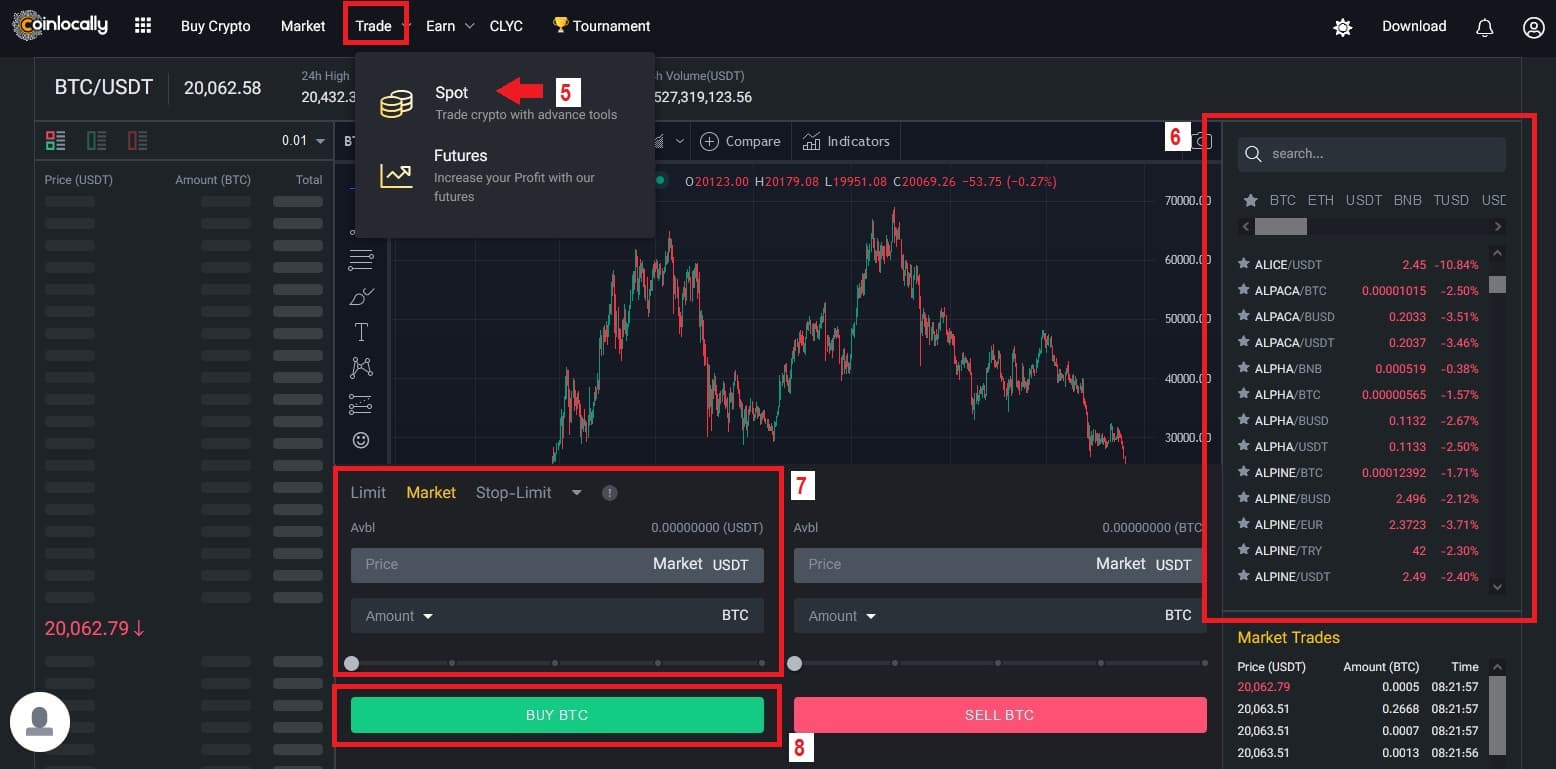Viewport: 1556px width, 769px height.
Task: Open the Amount dropdown in the sell form
Action: click(842, 616)
